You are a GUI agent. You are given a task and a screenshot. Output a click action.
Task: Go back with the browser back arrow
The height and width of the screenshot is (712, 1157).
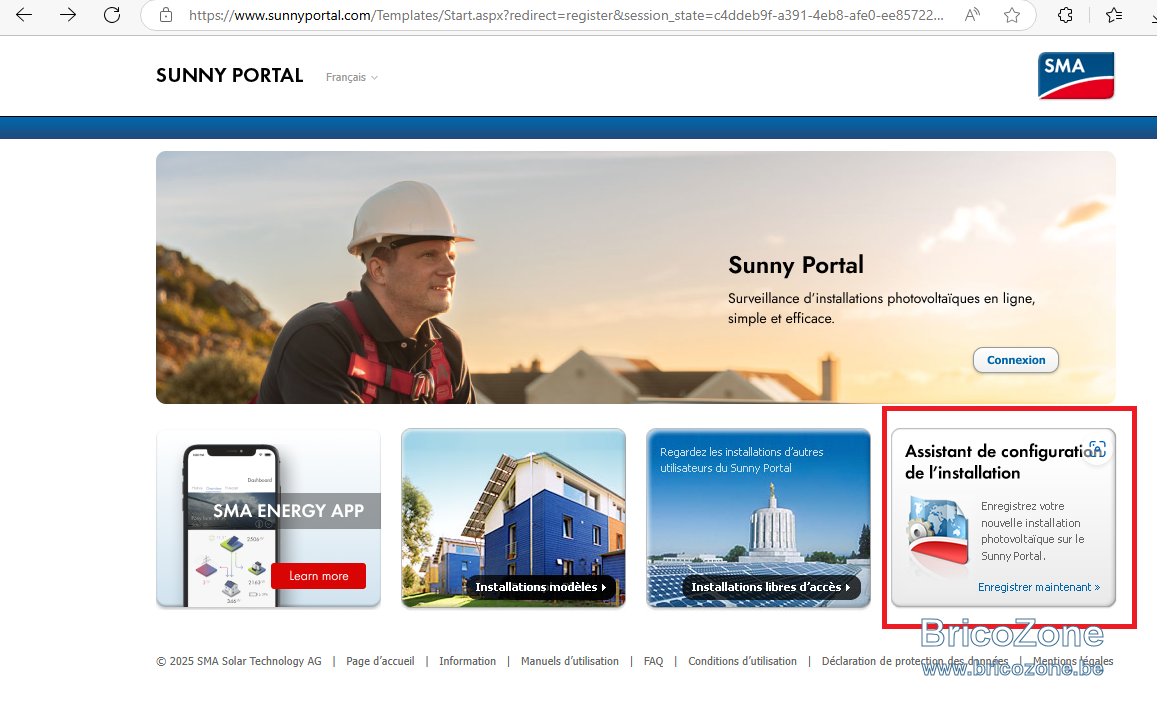[x=24, y=15]
